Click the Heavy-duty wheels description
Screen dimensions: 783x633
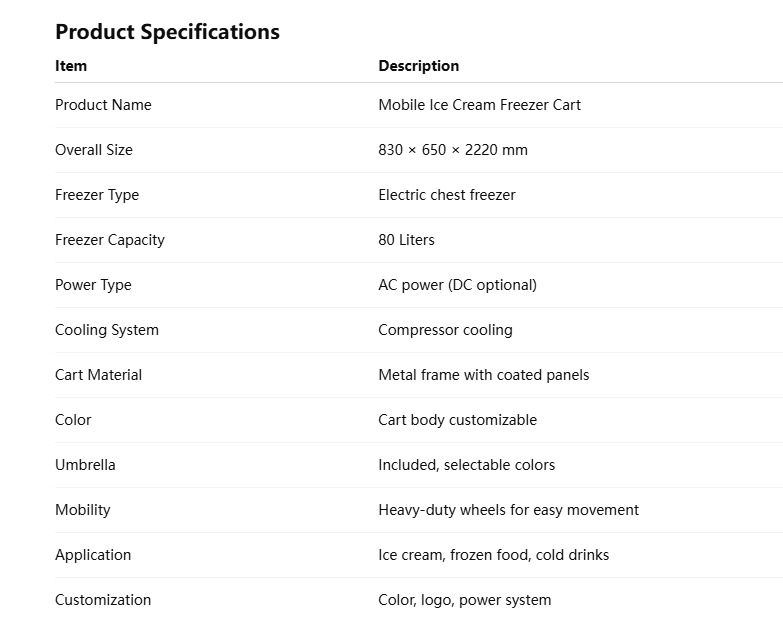coord(508,510)
